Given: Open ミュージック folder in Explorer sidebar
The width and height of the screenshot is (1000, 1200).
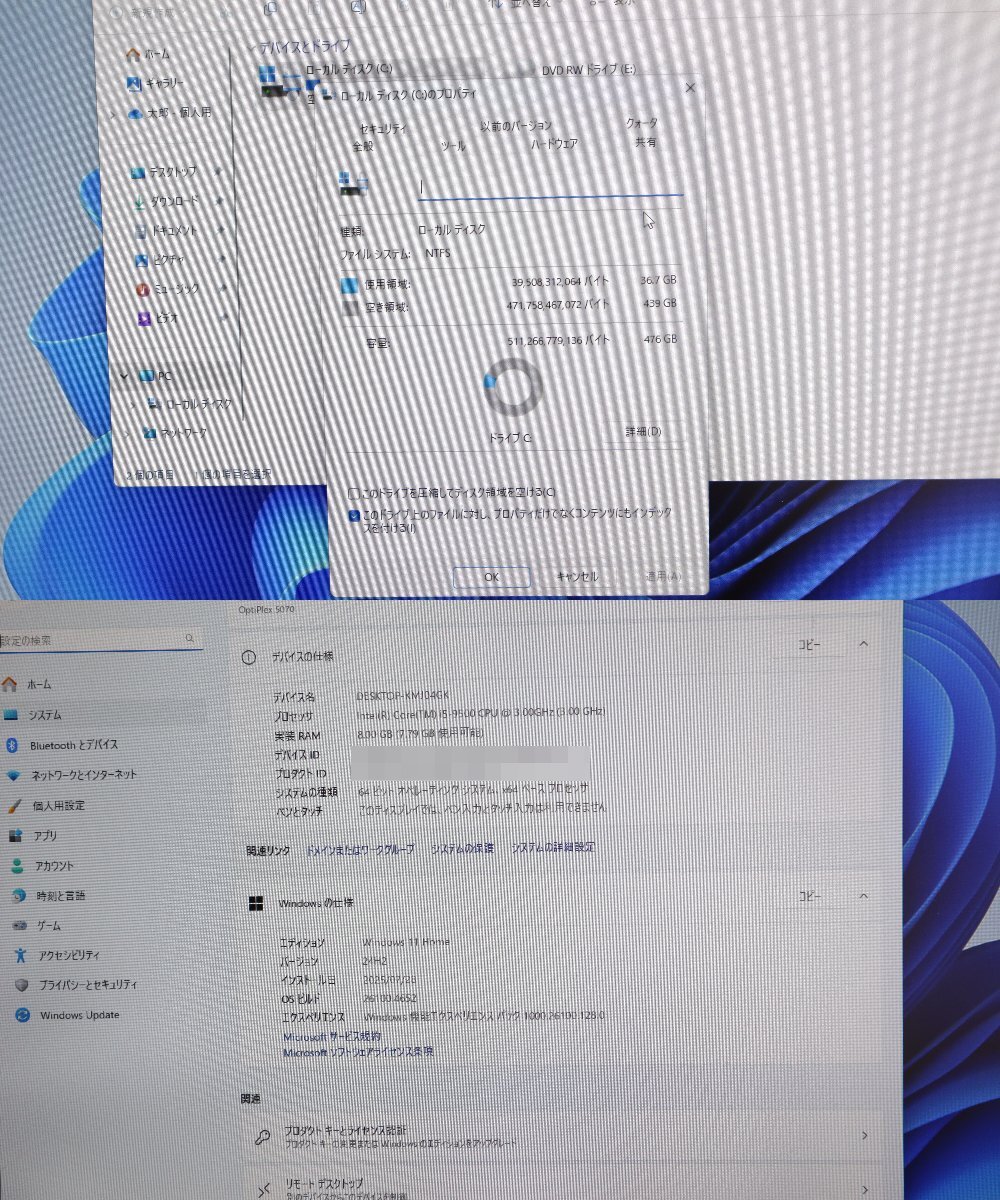Looking at the screenshot, I should tap(167, 289).
